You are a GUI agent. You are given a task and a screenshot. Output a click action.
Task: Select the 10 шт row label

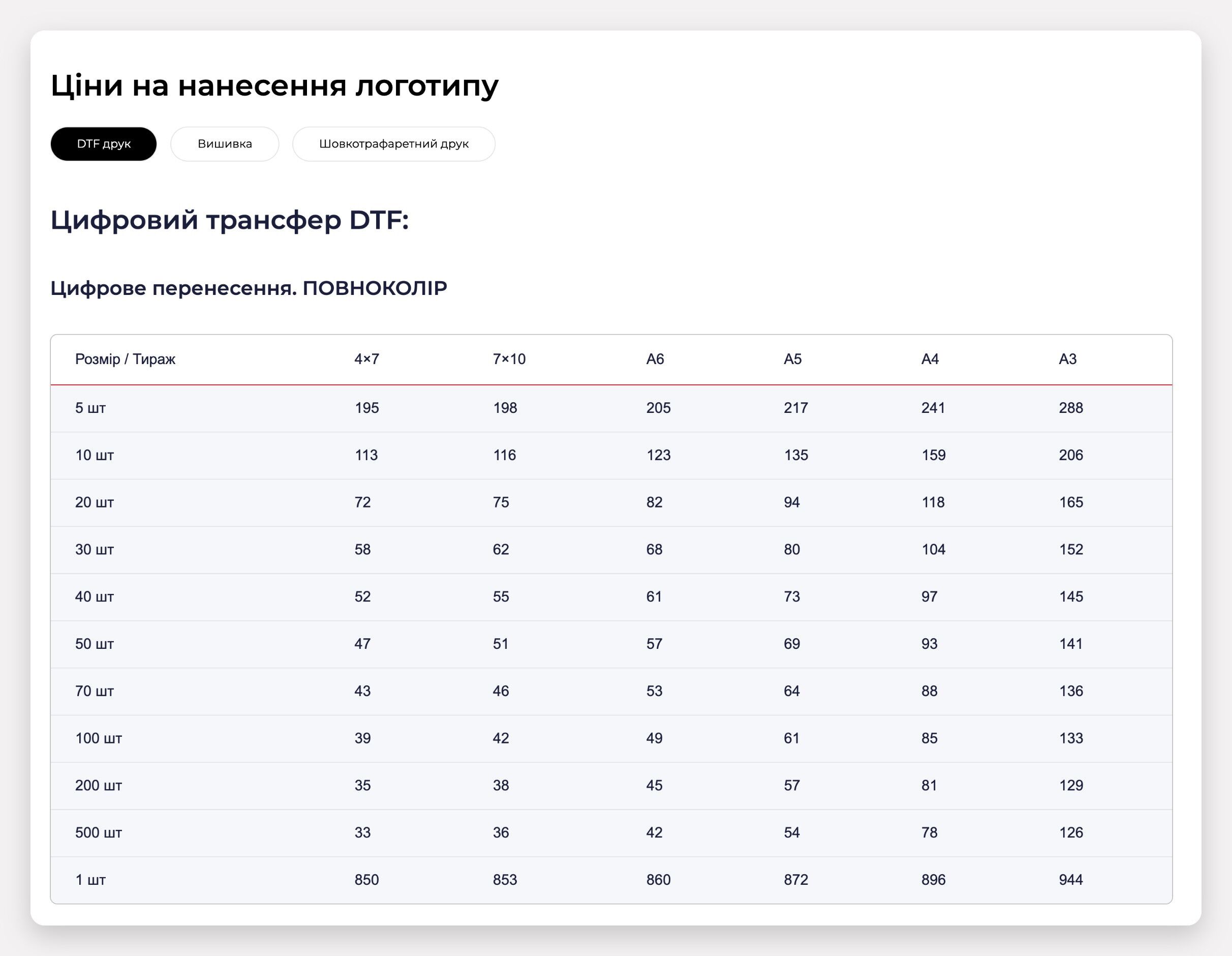[x=94, y=456]
